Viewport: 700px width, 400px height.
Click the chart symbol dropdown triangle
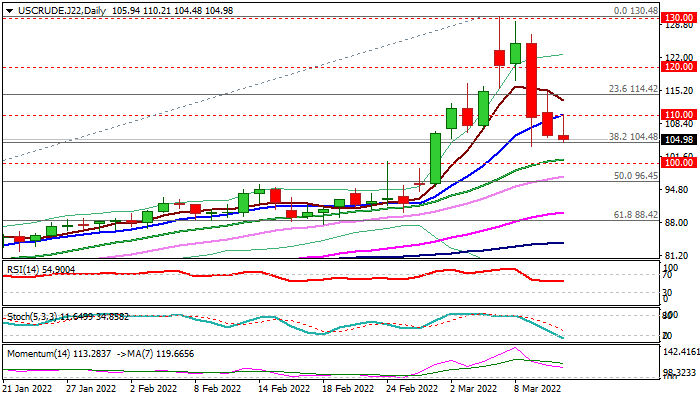tap(9, 11)
